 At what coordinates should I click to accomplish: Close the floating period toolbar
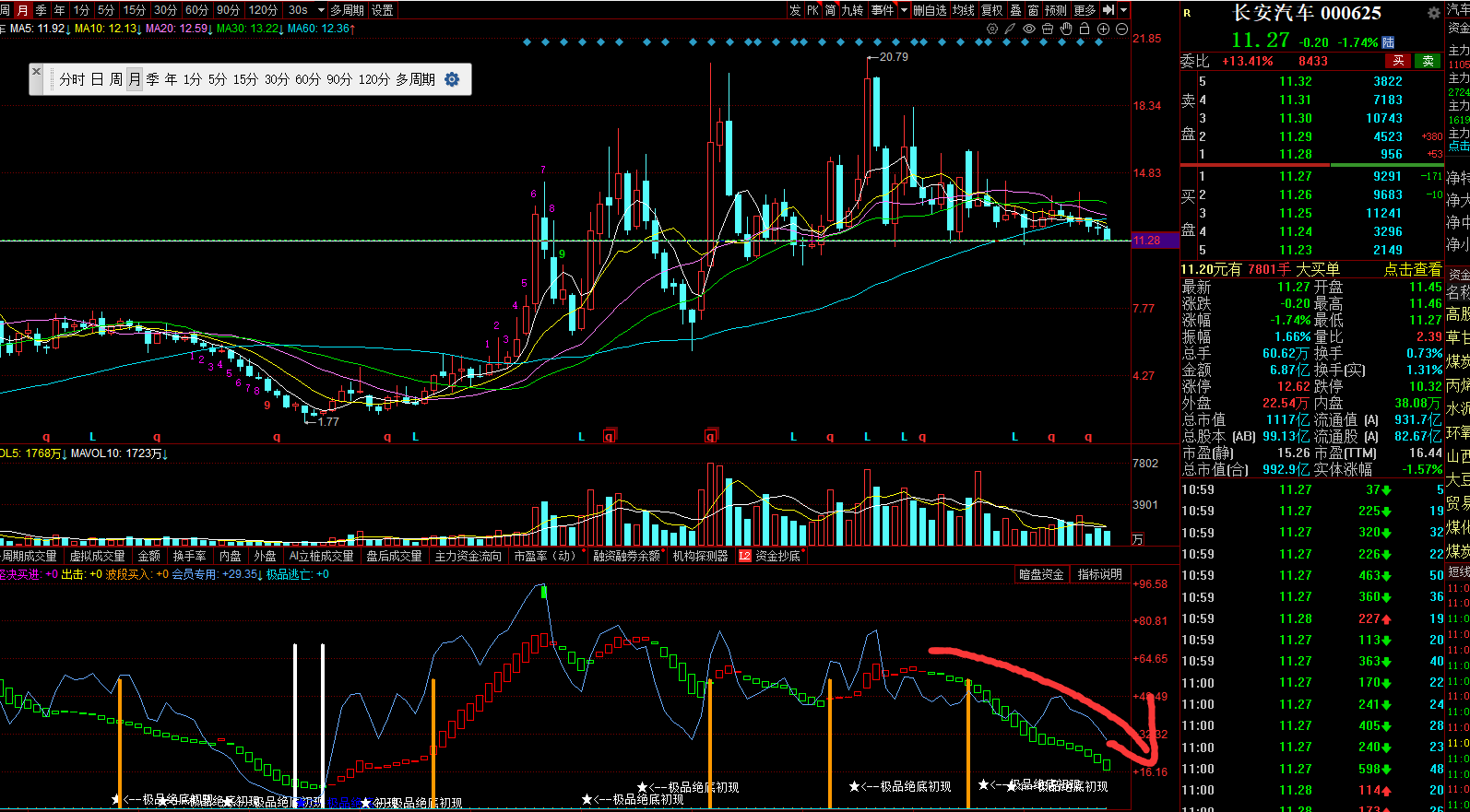coord(36,71)
